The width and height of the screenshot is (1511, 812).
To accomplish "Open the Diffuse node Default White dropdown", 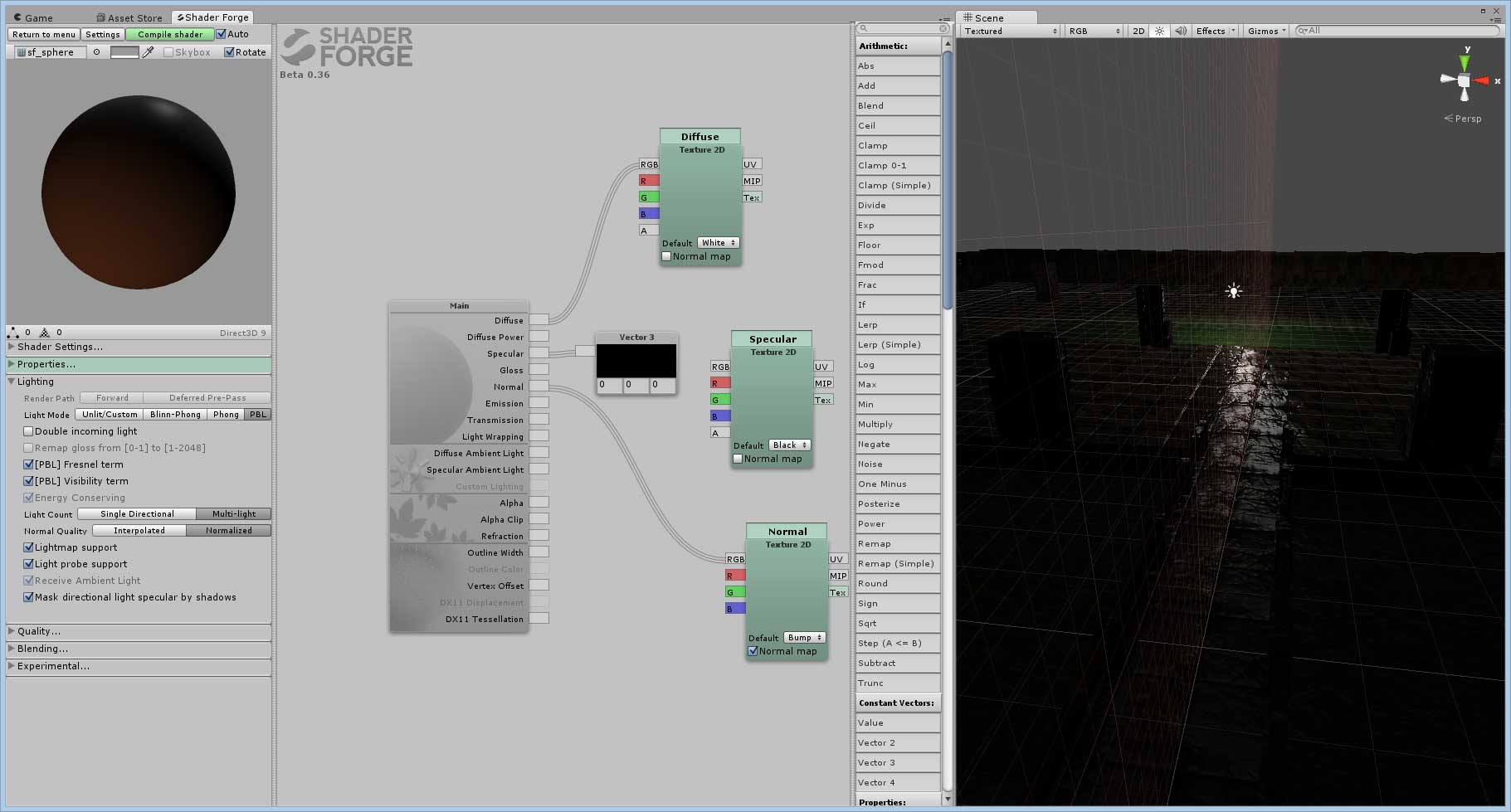I will [x=718, y=243].
